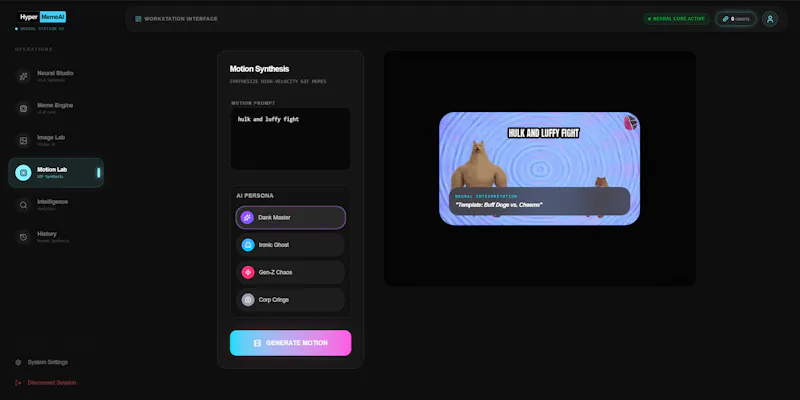Click the Neural Station OS label
Viewport: 800px width, 400px height.
[x=42, y=29]
